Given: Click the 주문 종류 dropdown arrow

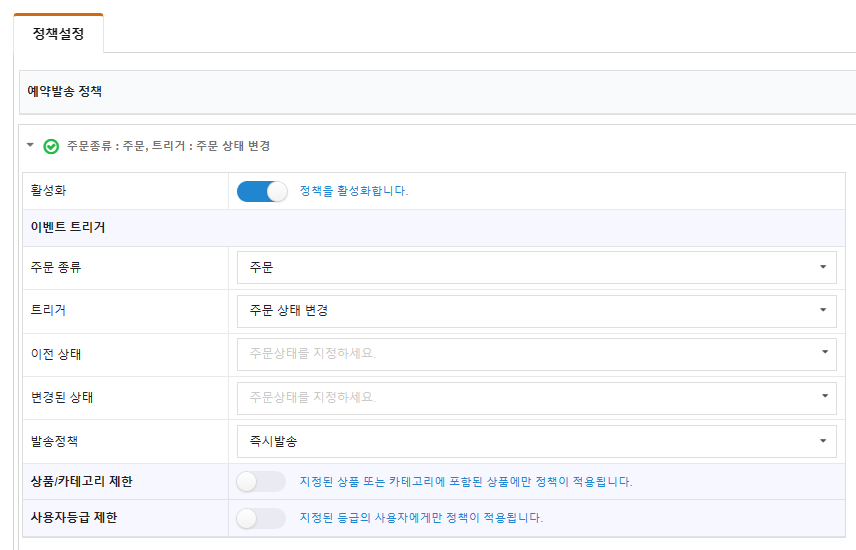Looking at the screenshot, I should 823,267.
